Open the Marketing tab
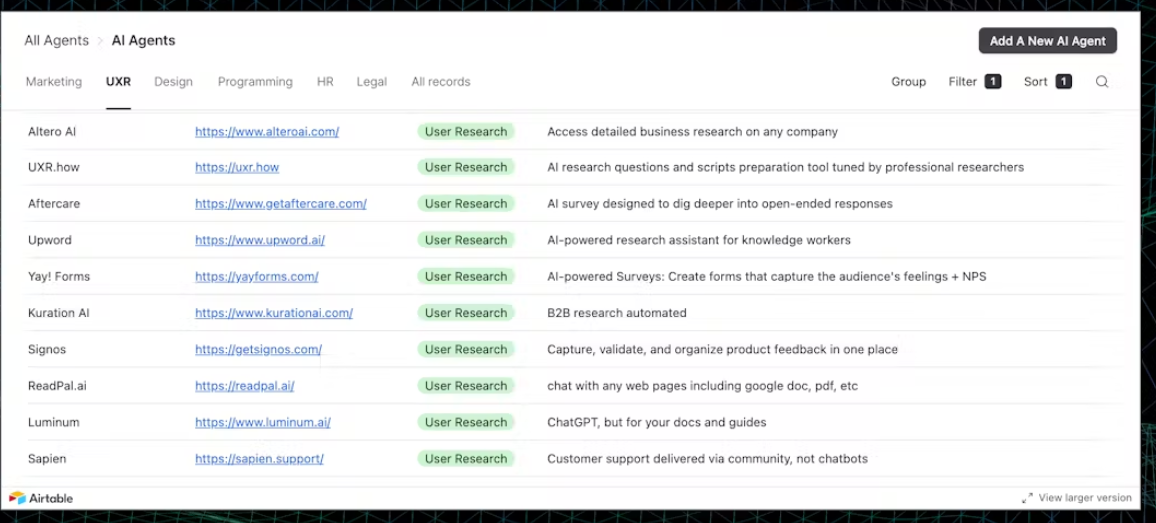1156x523 pixels. coord(54,82)
